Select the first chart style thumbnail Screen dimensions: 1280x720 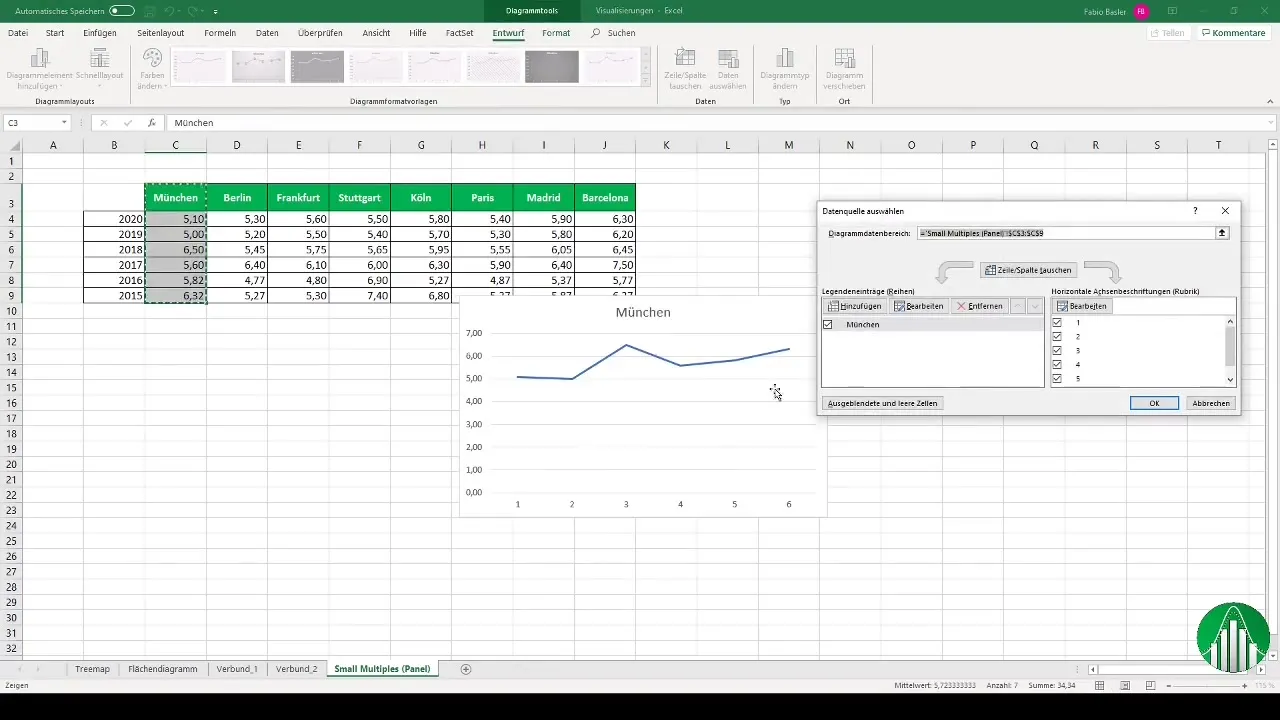point(200,67)
